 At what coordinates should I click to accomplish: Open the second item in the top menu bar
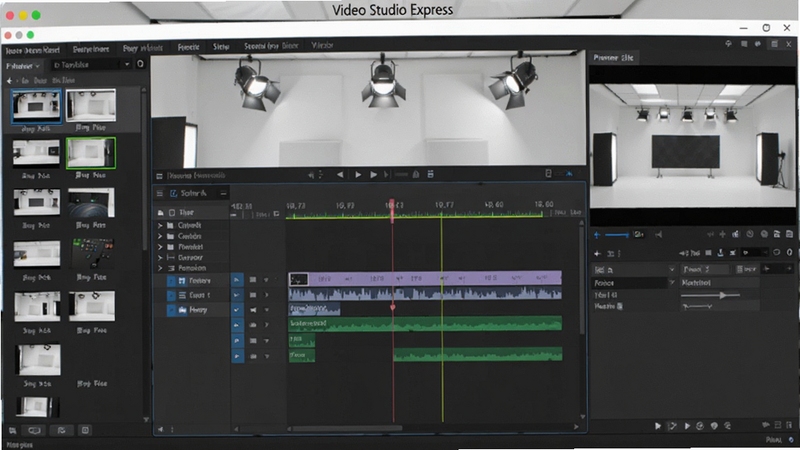coord(91,49)
